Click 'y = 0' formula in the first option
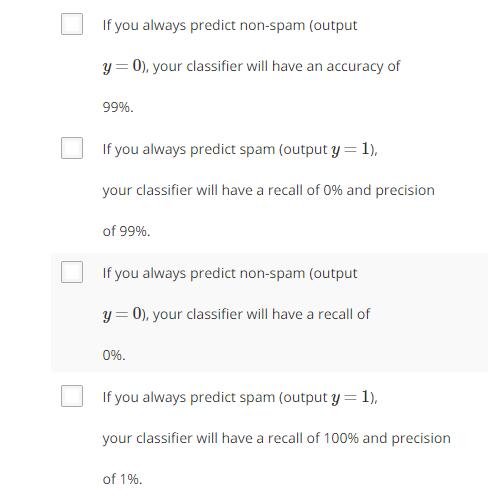 122,66
